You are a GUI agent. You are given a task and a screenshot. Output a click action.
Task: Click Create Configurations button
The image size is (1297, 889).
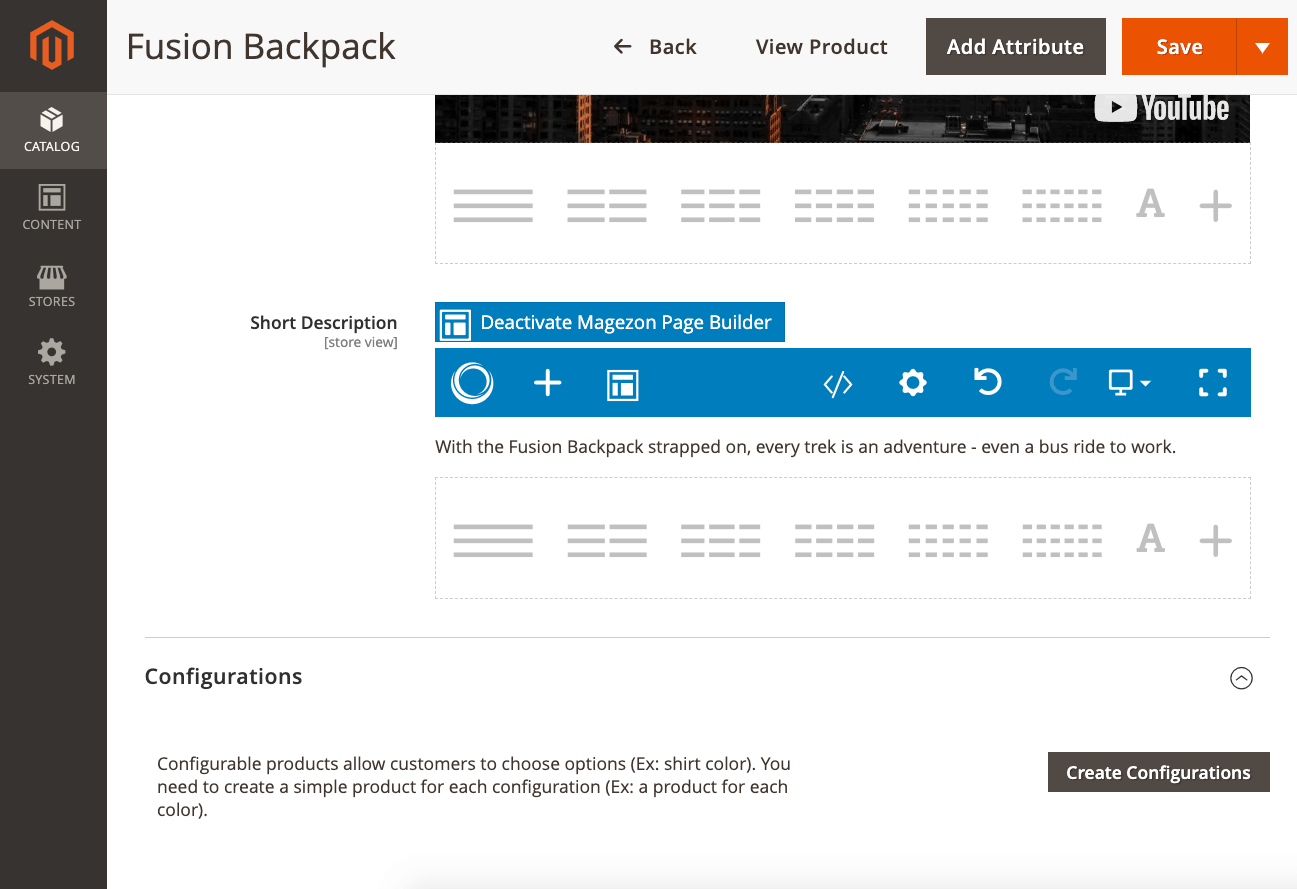[1158, 772]
